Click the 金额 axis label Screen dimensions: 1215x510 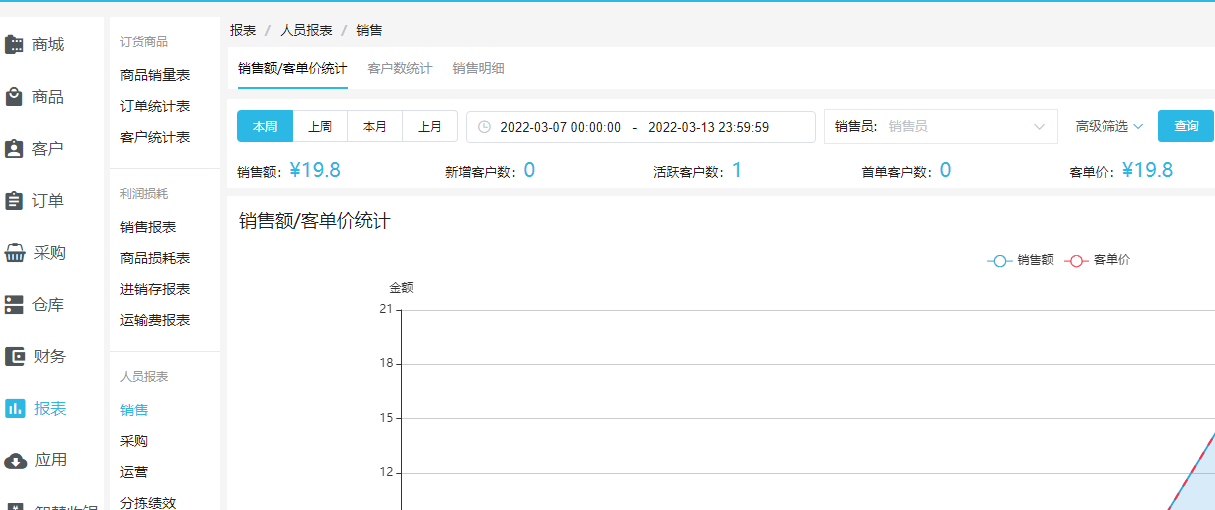[401, 288]
